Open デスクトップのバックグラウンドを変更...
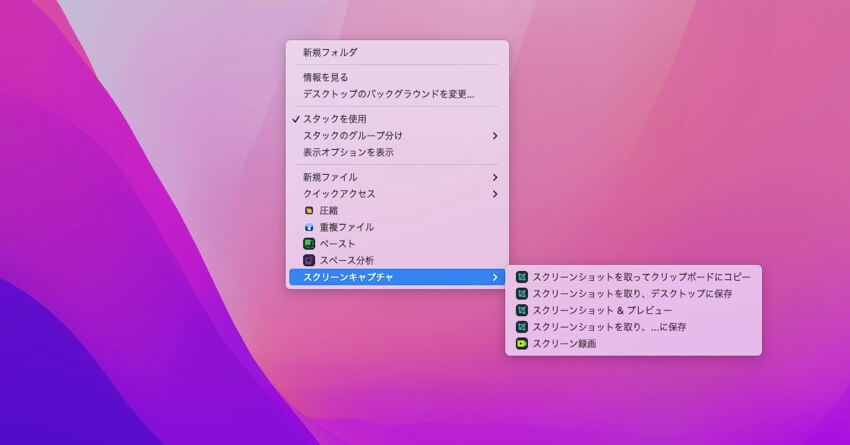This screenshot has width=850, height=445. pyautogui.click(x=397, y=94)
